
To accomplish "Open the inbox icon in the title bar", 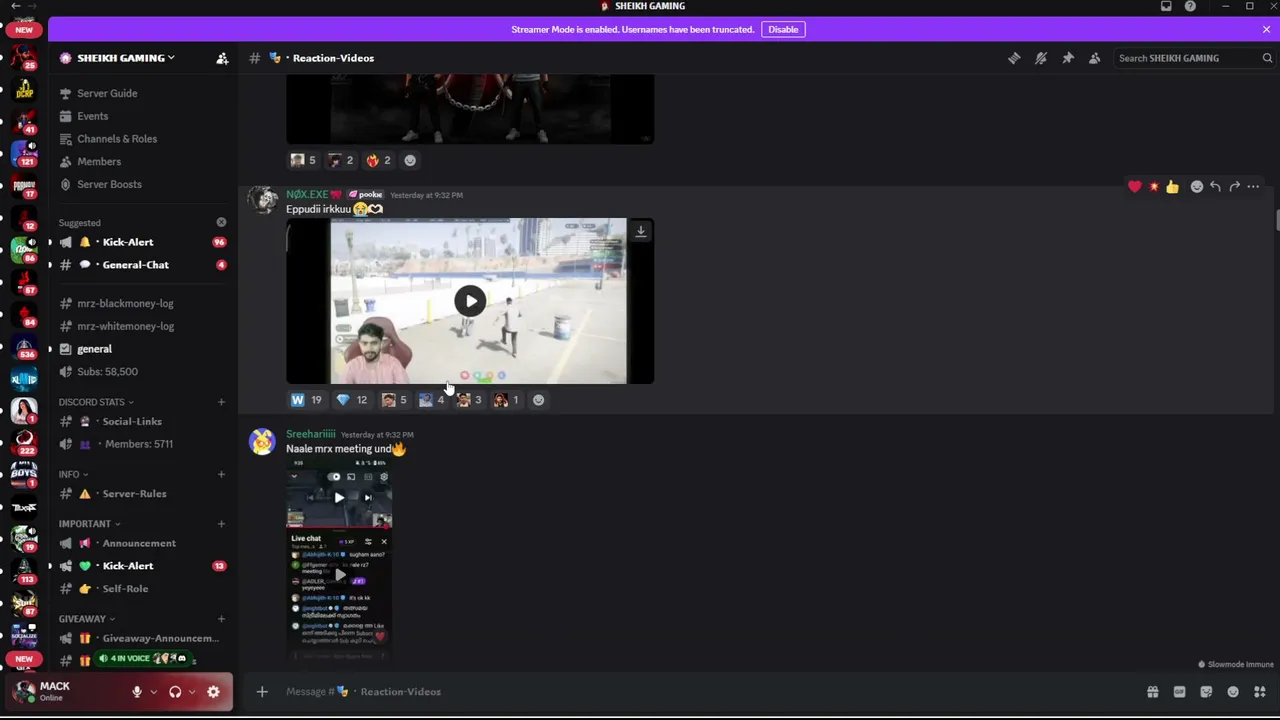I will coord(1166,6).
